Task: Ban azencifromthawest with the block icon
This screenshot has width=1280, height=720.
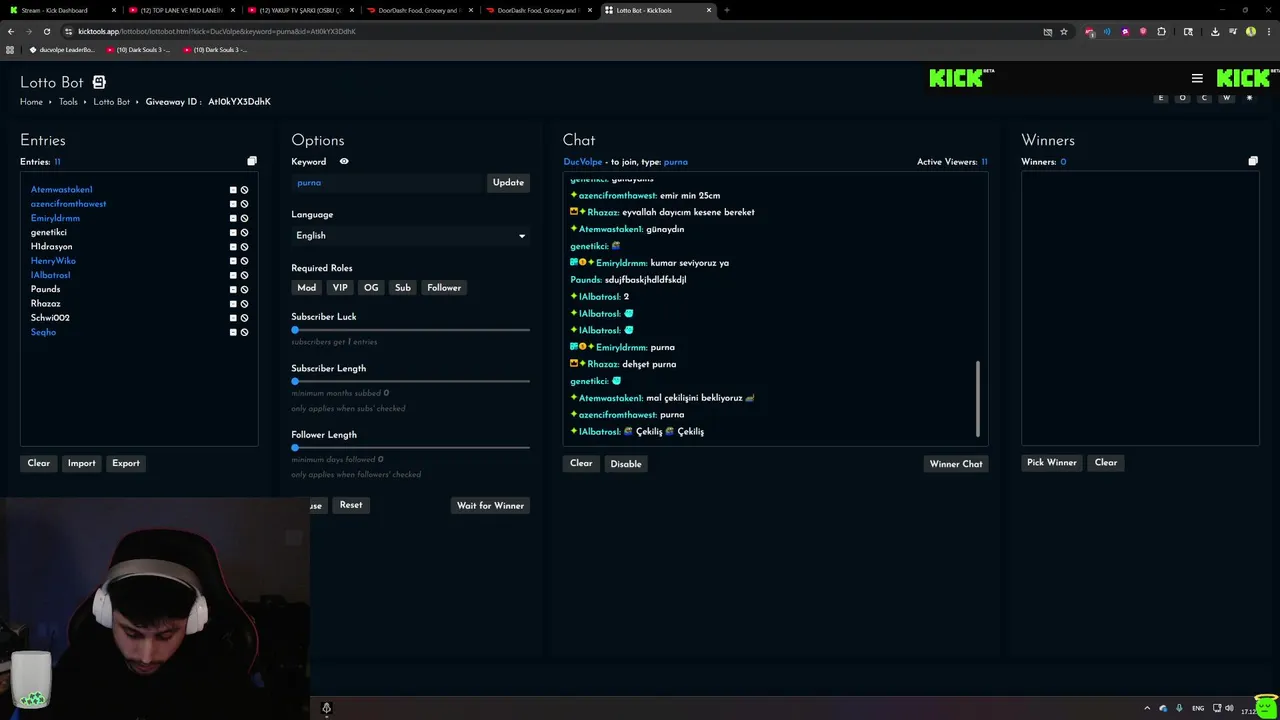Action: coord(244,204)
